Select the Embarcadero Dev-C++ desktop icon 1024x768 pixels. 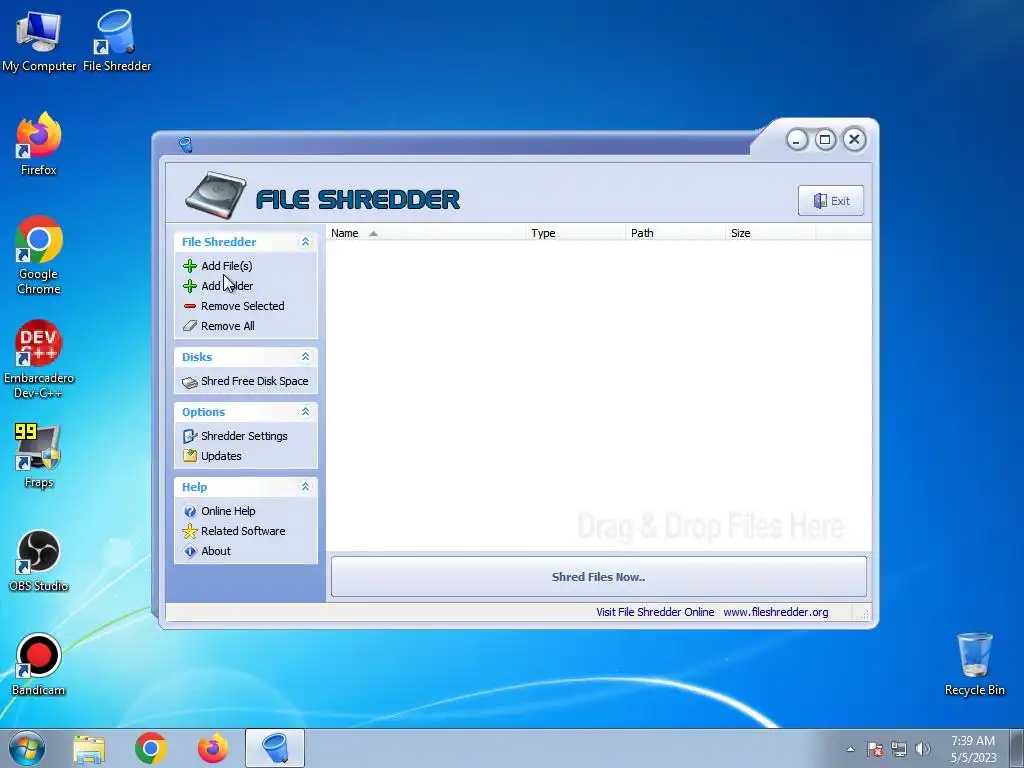tap(39, 359)
